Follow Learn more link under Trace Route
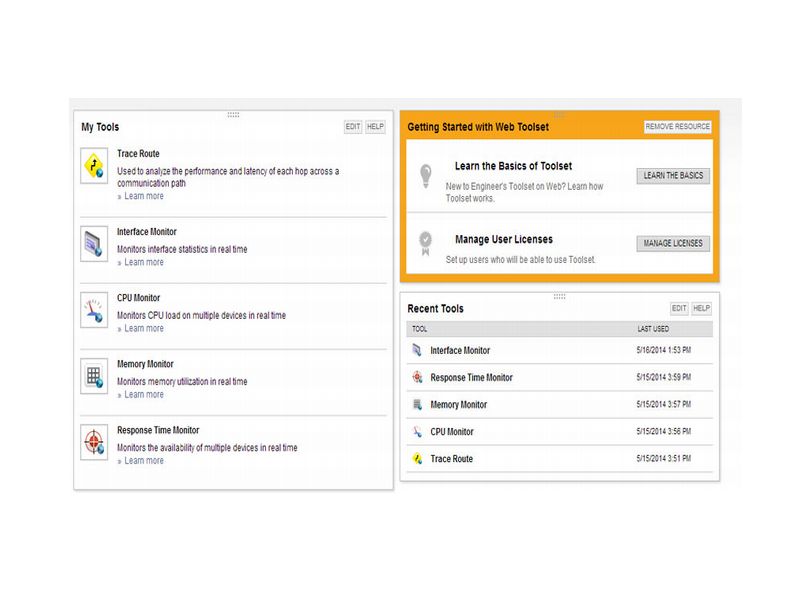800x600 pixels. [144, 196]
